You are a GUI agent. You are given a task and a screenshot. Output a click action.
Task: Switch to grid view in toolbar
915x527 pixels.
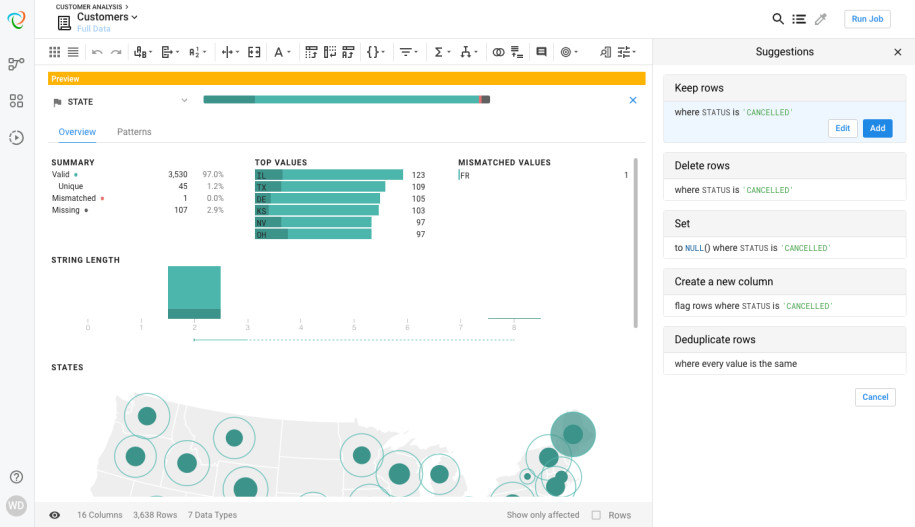[x=55, y=52]
